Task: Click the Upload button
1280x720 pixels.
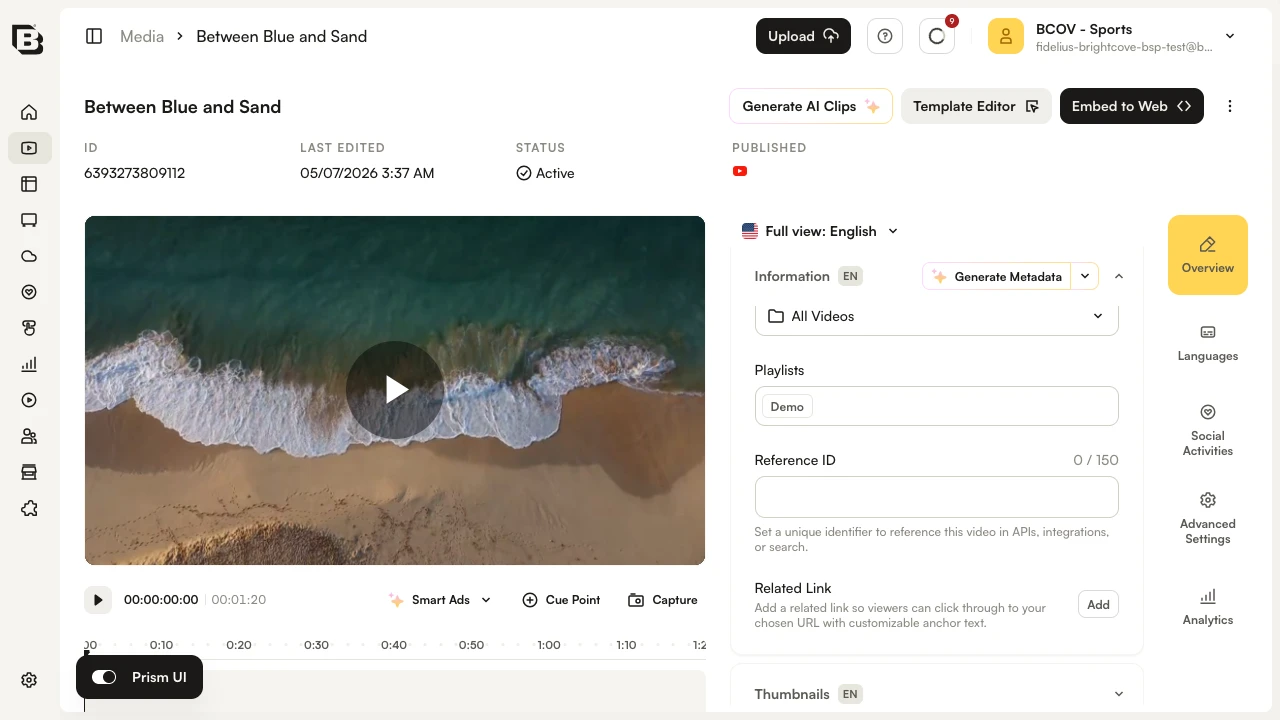Action: [803, 36]
